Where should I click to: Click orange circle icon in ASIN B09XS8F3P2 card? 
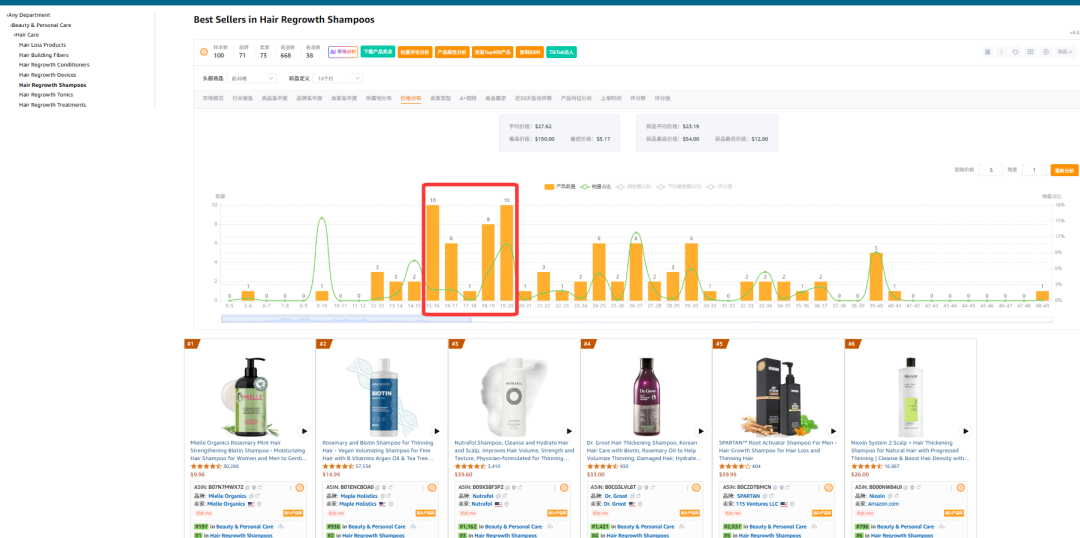point(564,488)
